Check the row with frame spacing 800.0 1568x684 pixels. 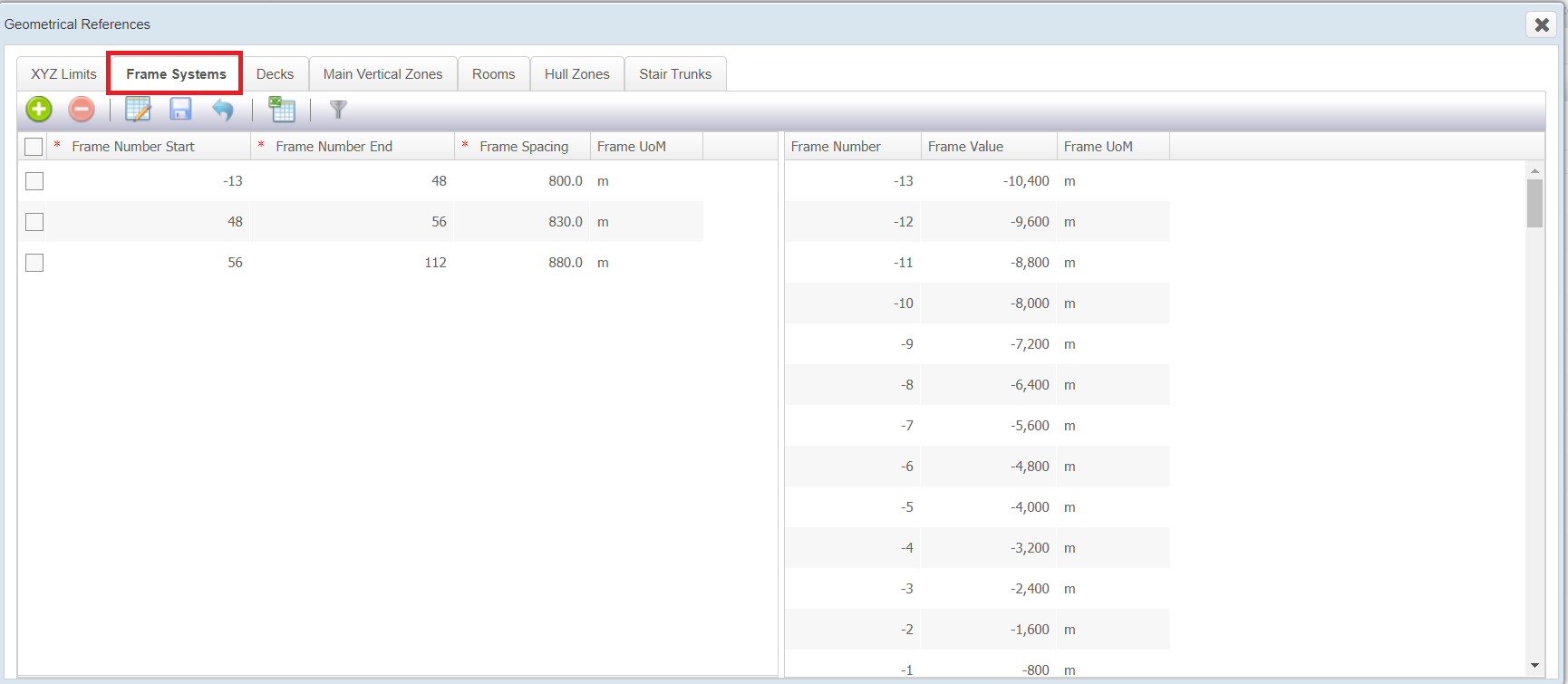pos(34,181)
